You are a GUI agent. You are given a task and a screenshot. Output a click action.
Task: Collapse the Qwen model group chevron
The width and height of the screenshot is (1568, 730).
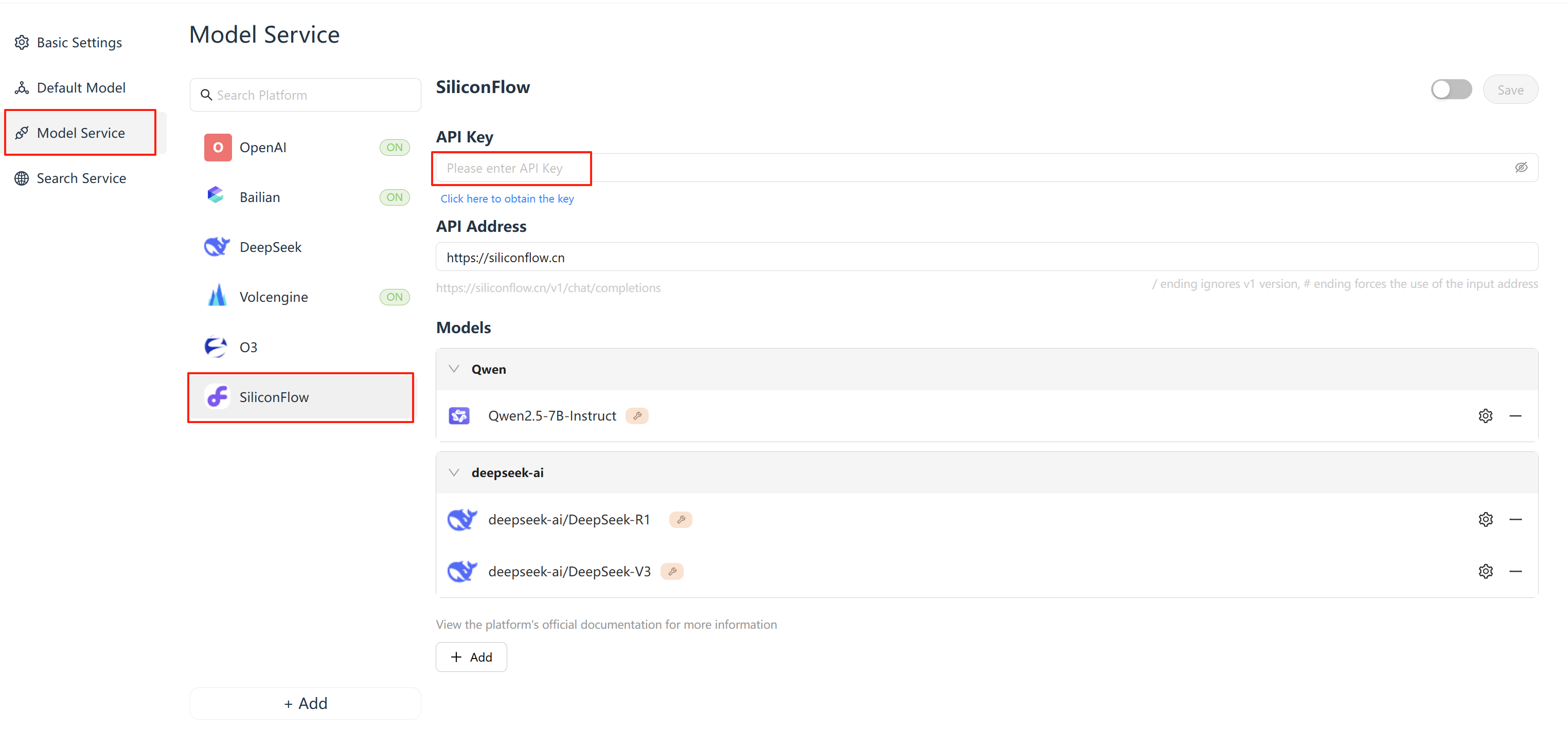[x=454, y=369]
